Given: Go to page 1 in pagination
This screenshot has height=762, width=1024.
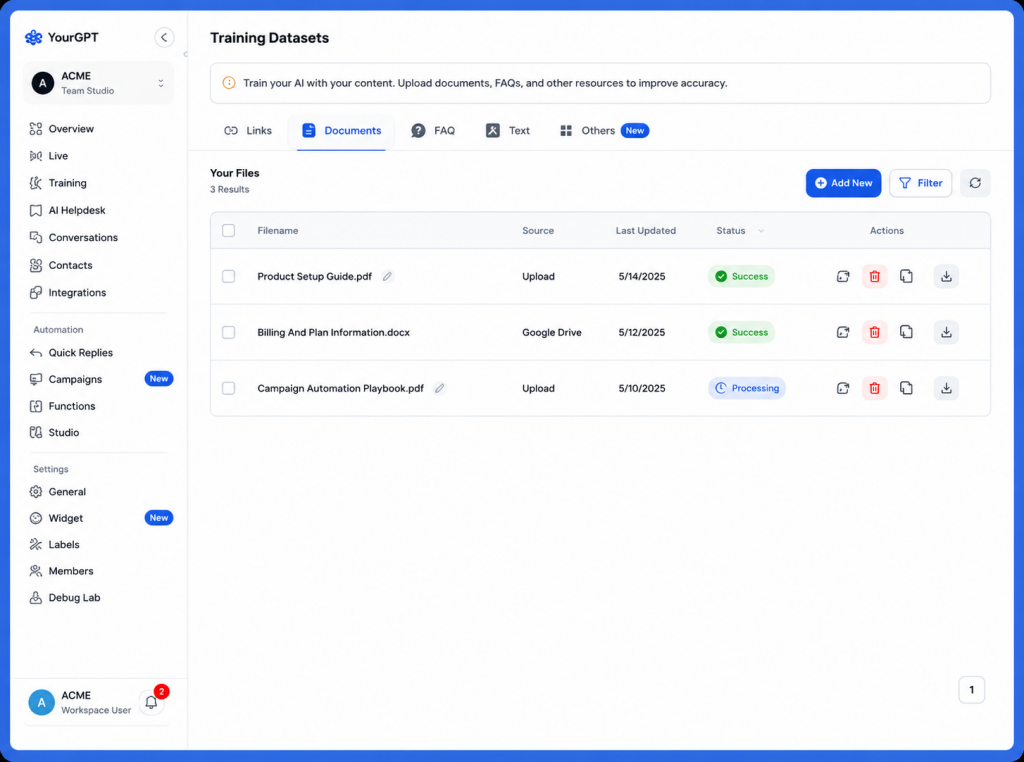Looking at the screenshot, I should [971, 690].
